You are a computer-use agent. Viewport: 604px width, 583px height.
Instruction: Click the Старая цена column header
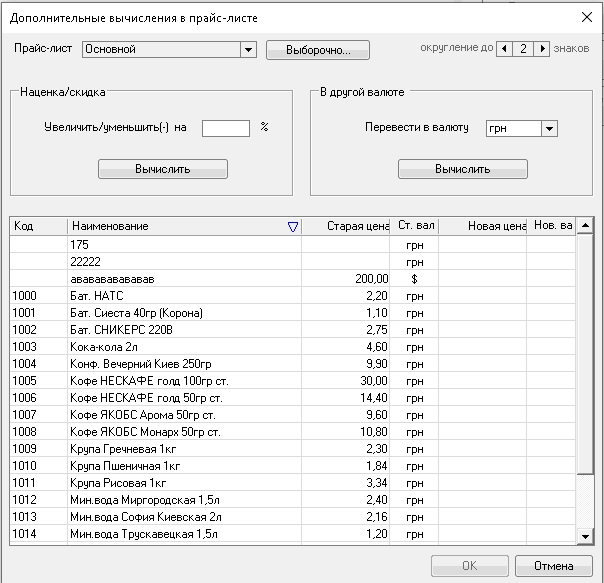point(346,226)
